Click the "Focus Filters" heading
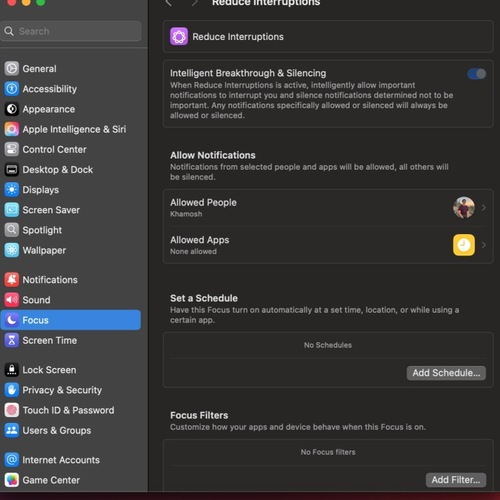The image size is (500, 500). pos(199,415)
